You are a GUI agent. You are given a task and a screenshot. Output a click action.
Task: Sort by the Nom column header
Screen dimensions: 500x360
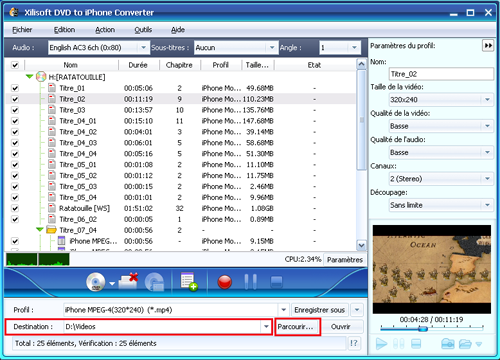(70, 65)
